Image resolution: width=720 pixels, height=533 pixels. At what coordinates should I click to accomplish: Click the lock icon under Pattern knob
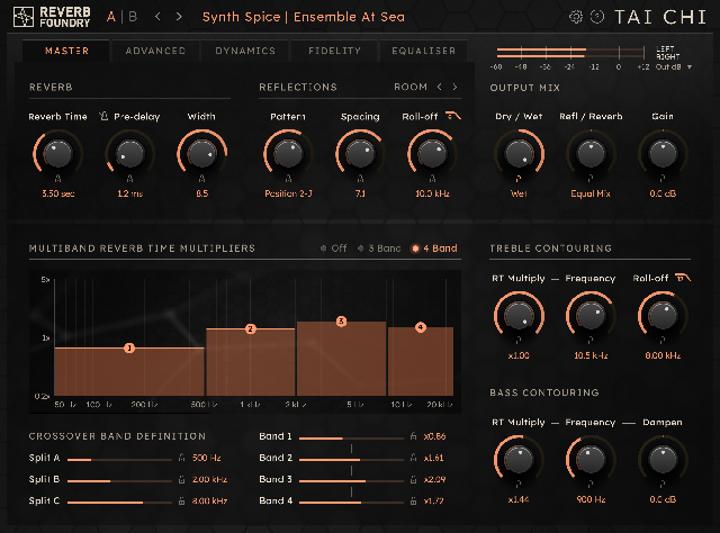click(288, 179)
